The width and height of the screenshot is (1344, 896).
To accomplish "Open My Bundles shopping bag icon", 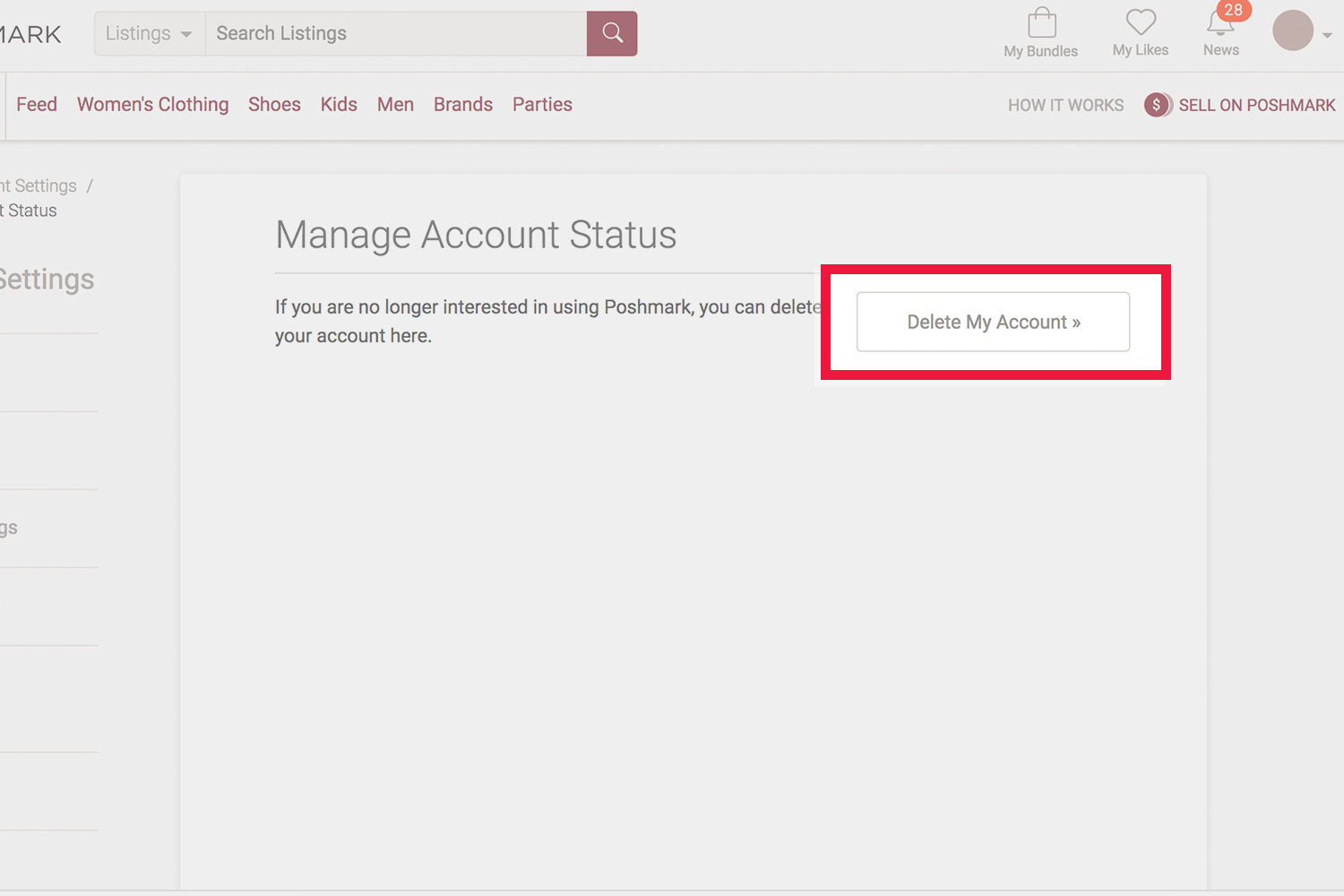I will point(1041,23).
